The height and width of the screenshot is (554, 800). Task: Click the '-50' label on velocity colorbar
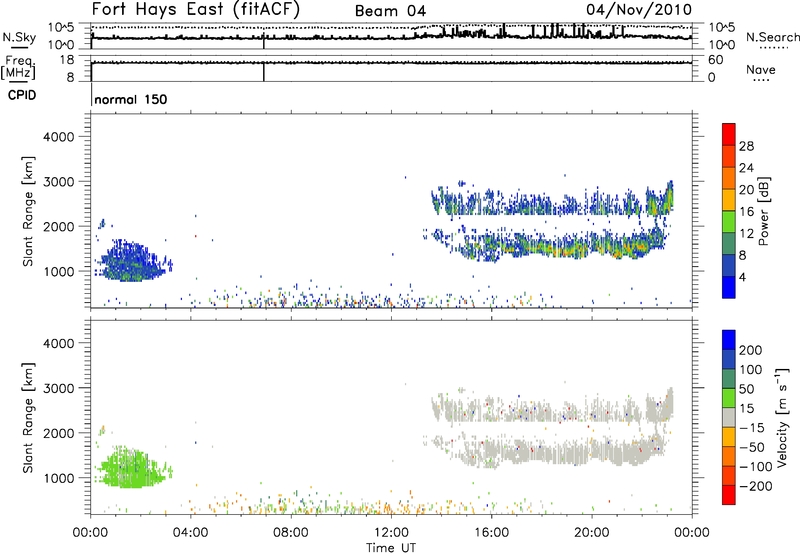click(x=752, y=447)
